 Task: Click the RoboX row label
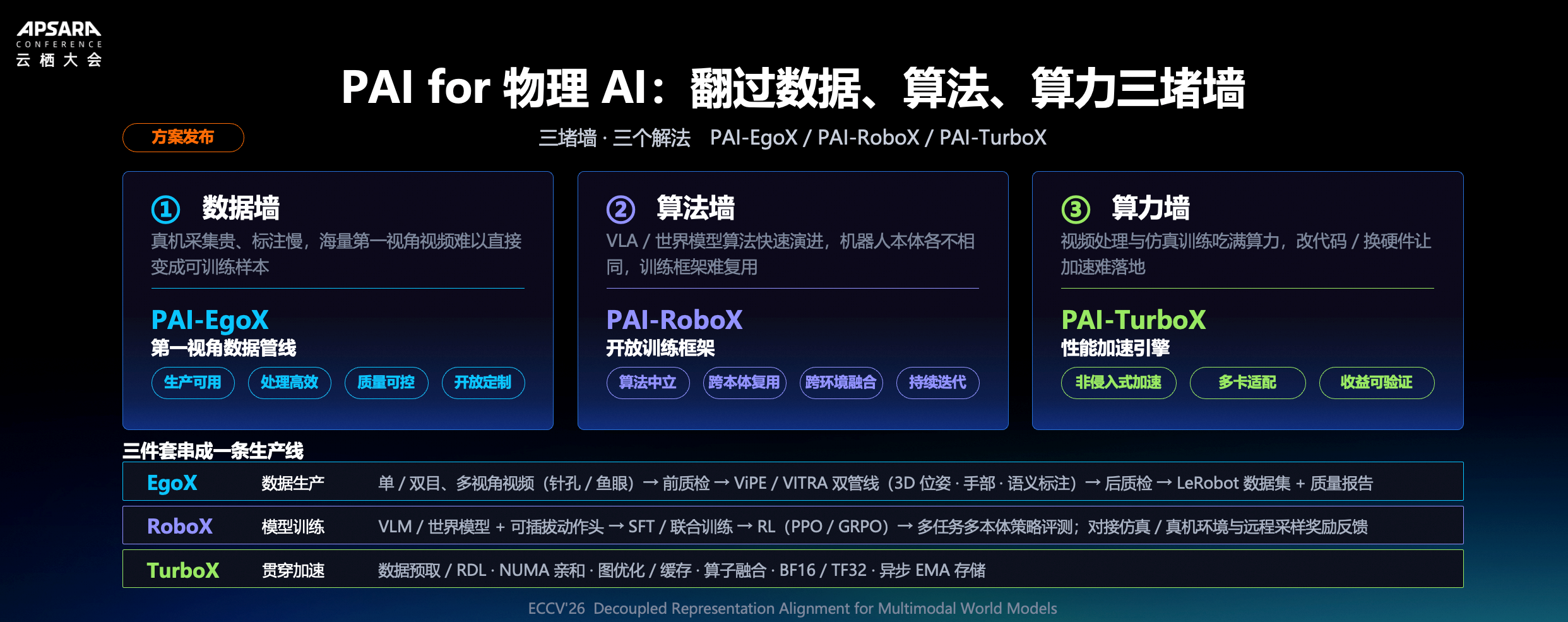(x=180, y=527)
